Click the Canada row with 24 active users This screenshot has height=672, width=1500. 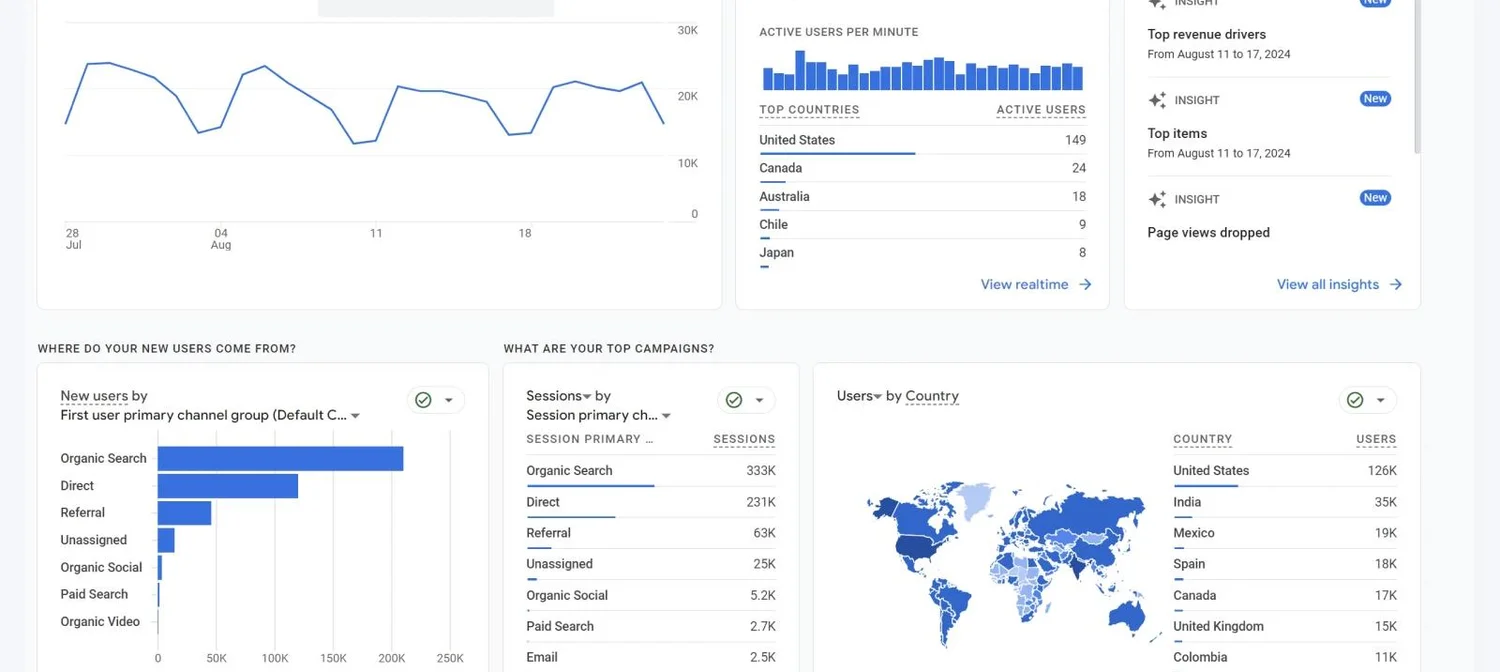pos(922,169)
